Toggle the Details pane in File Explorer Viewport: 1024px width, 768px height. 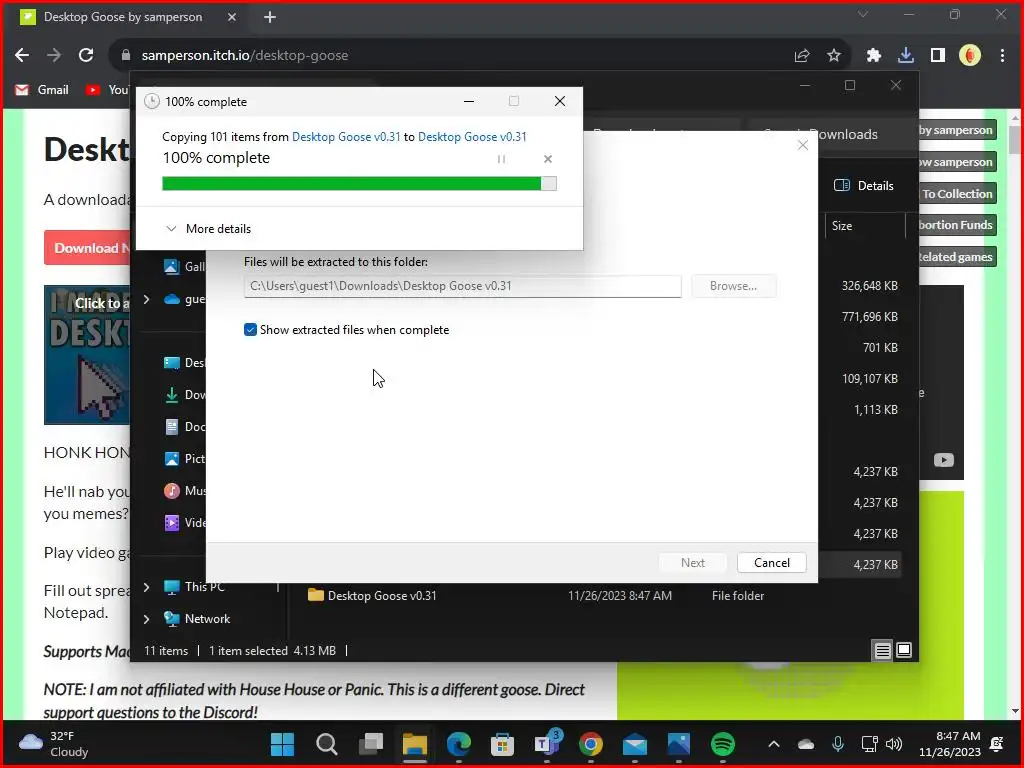tap(863, 185)
